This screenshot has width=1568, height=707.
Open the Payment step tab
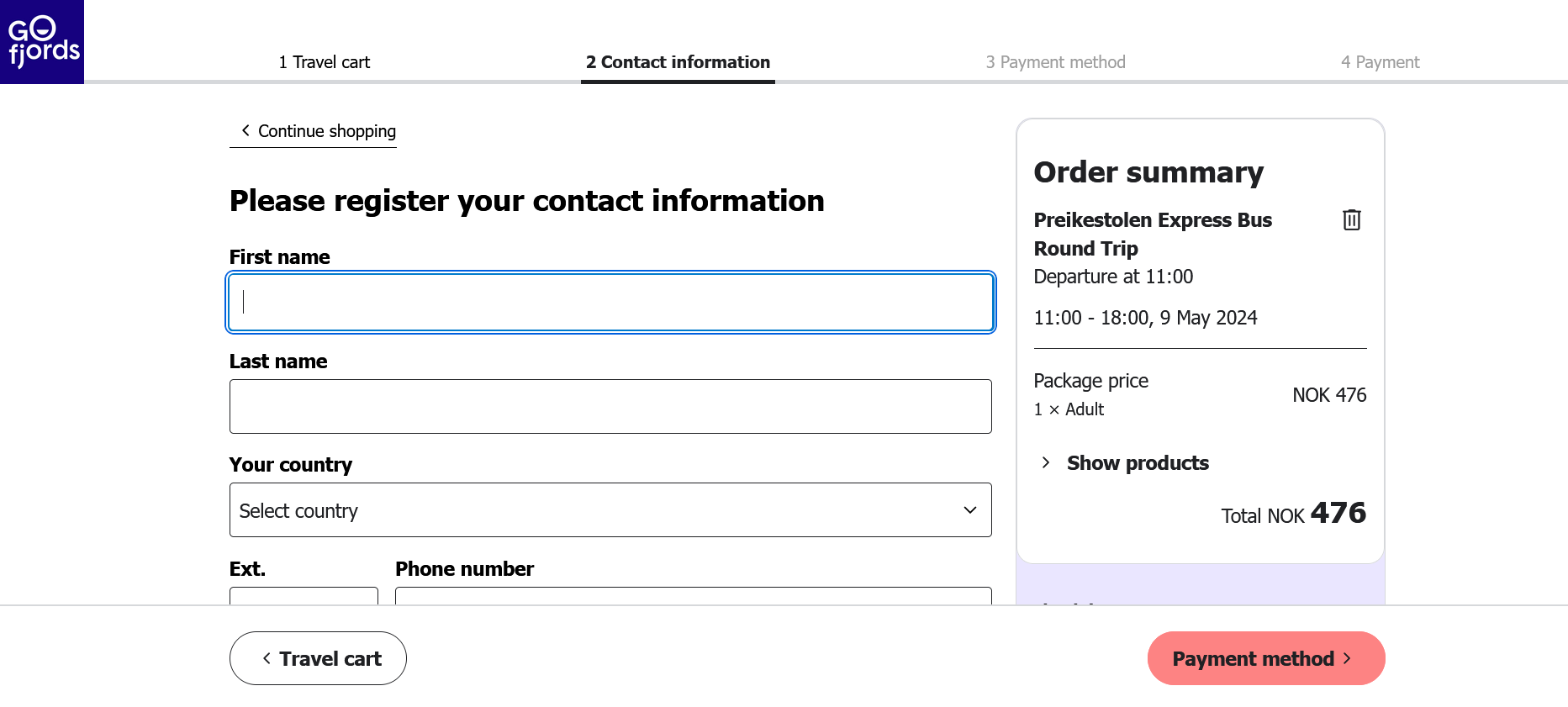click(x=1380, y=62)
